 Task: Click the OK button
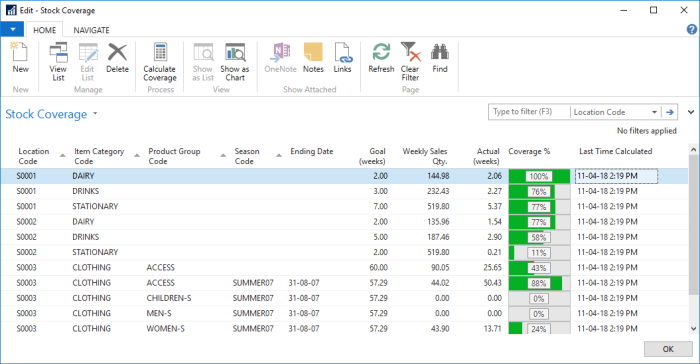click(x=668, y=349)
